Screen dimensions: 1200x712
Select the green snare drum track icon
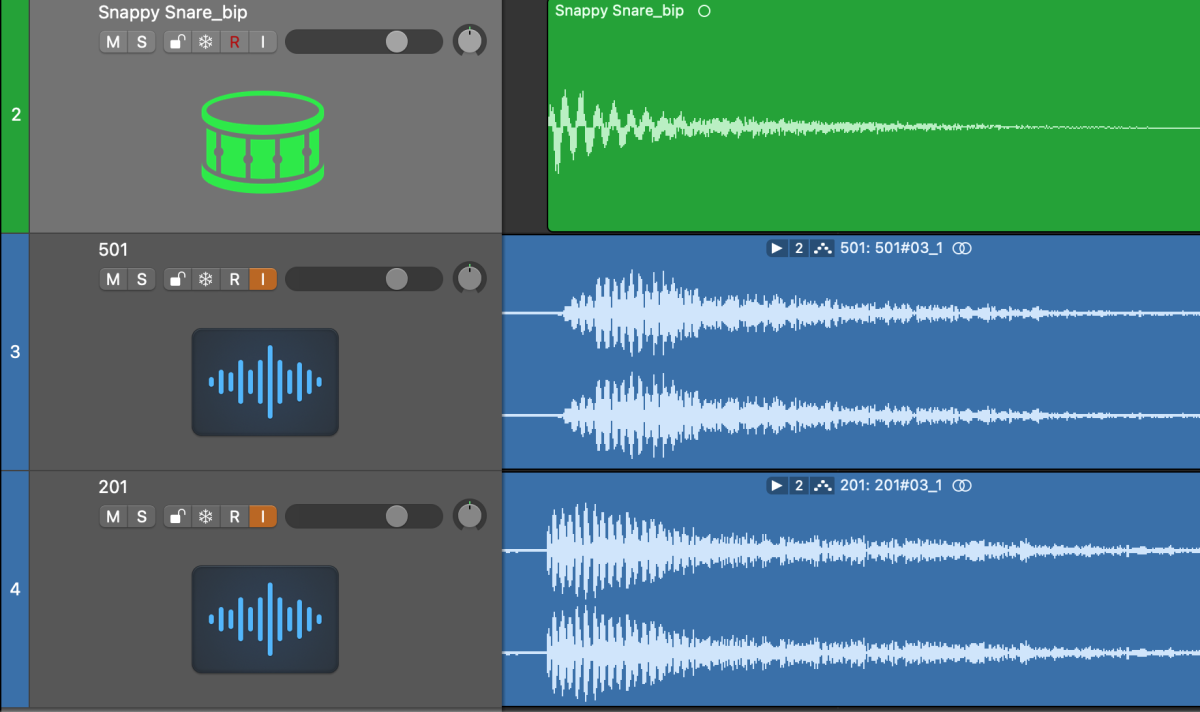[x=263, y=141]
